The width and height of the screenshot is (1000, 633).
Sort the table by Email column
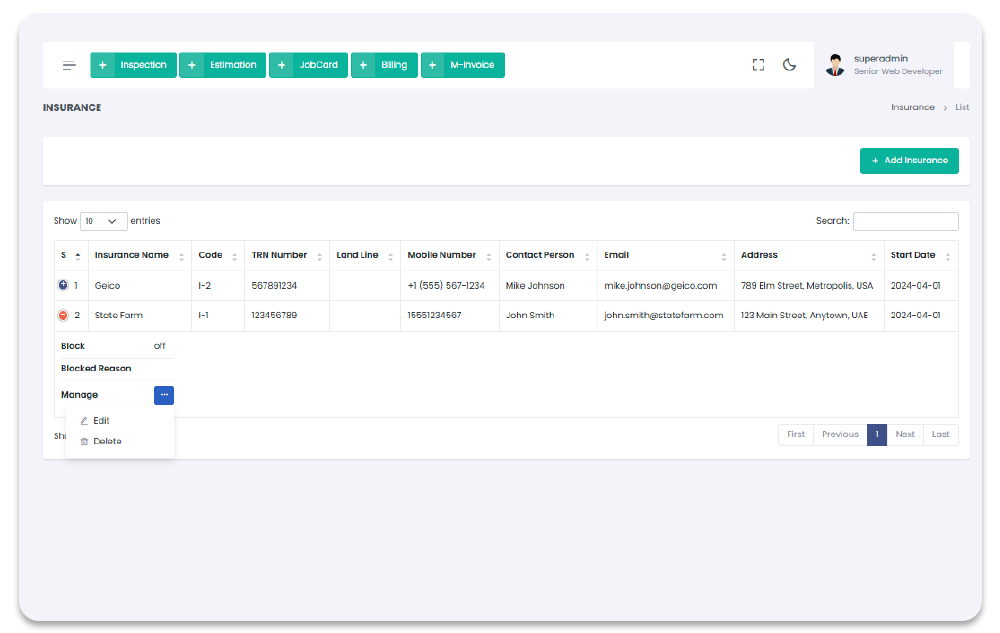tap(723, 256)
